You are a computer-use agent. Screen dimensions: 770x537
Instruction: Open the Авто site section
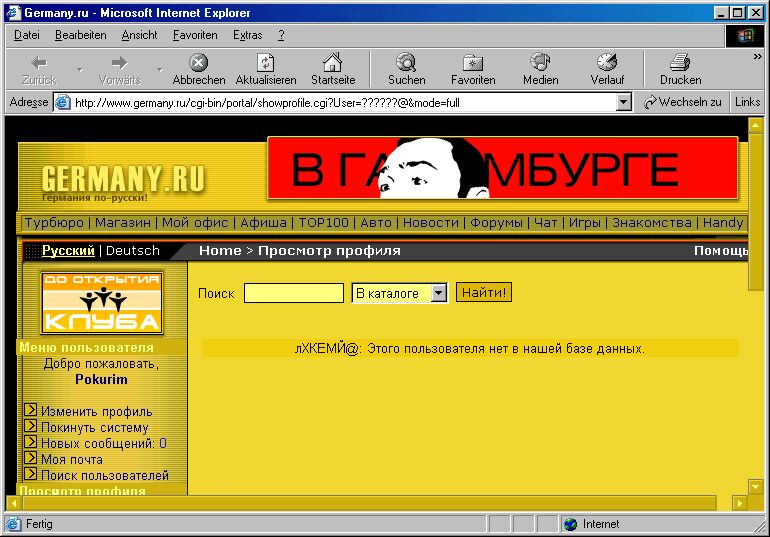point(376,223)
